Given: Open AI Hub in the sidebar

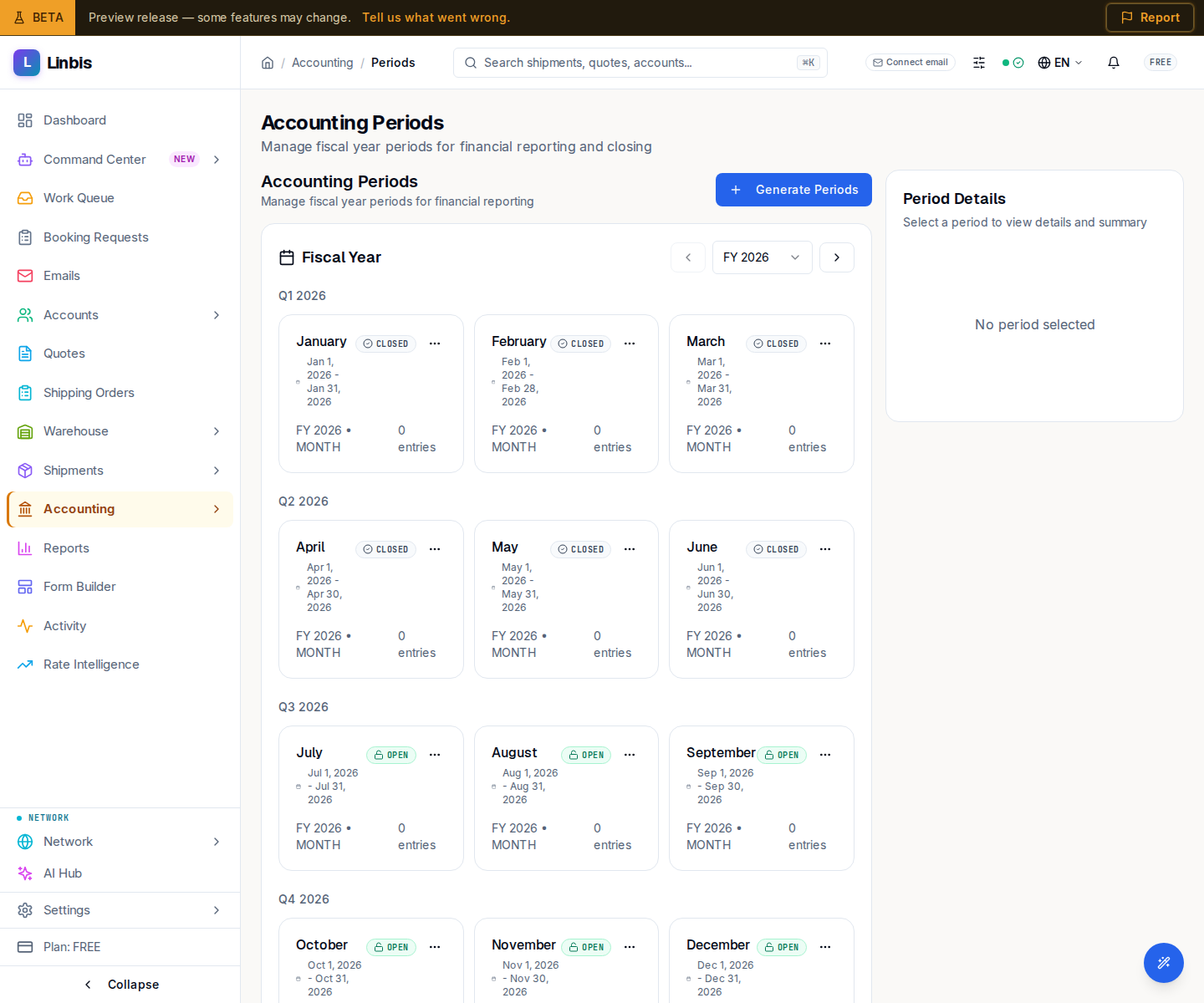Looking at the screenshot, I should 120,873.
